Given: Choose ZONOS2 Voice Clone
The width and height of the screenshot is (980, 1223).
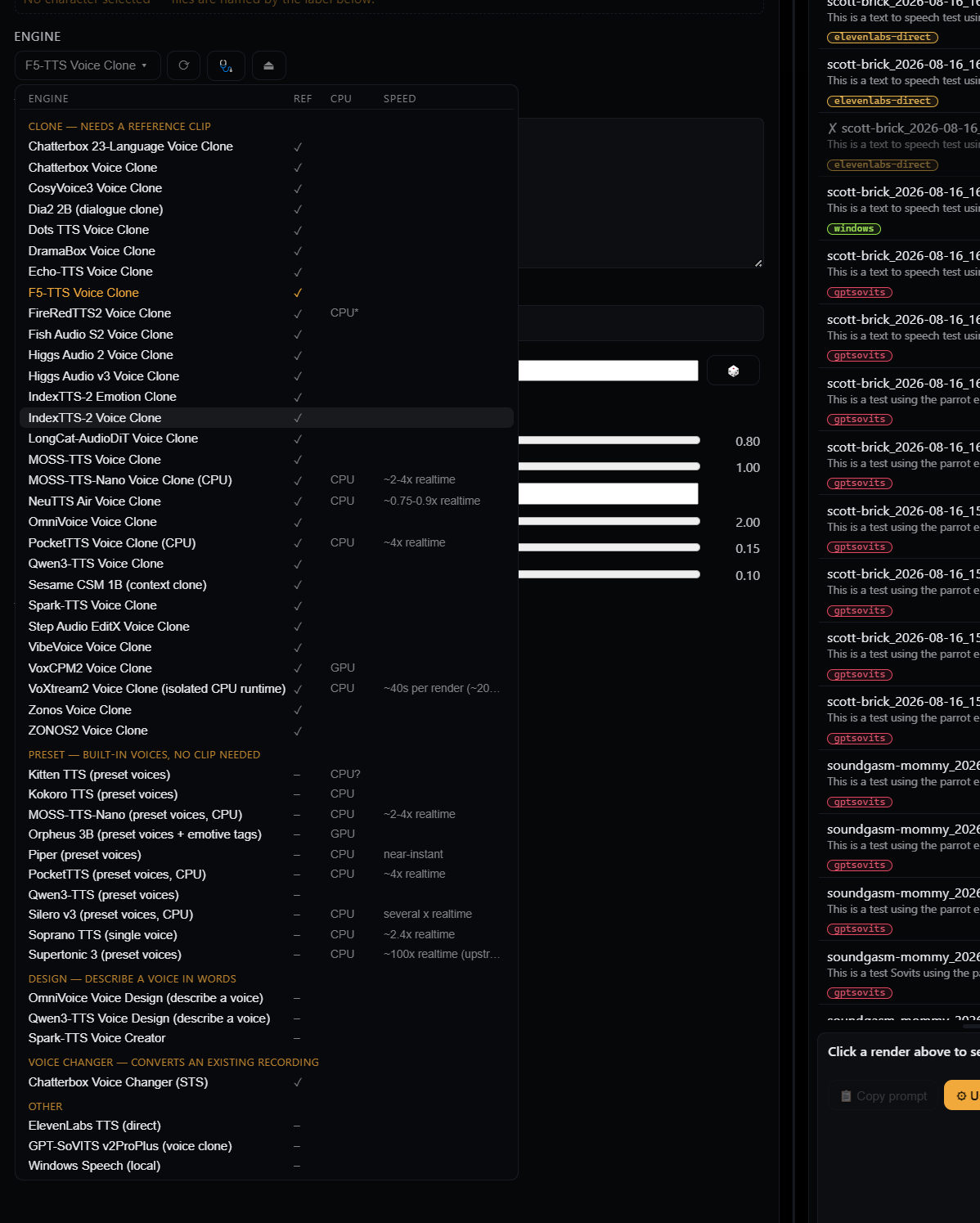Looking at the screenshot, I should 267,731.
